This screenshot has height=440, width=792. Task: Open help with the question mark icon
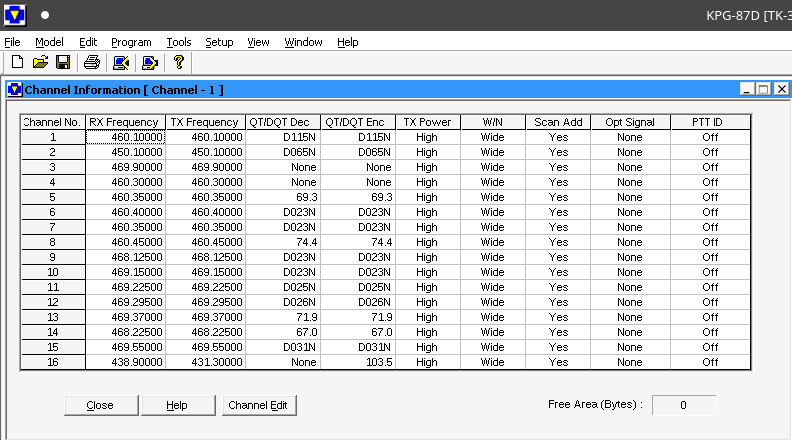pos(179,63)
